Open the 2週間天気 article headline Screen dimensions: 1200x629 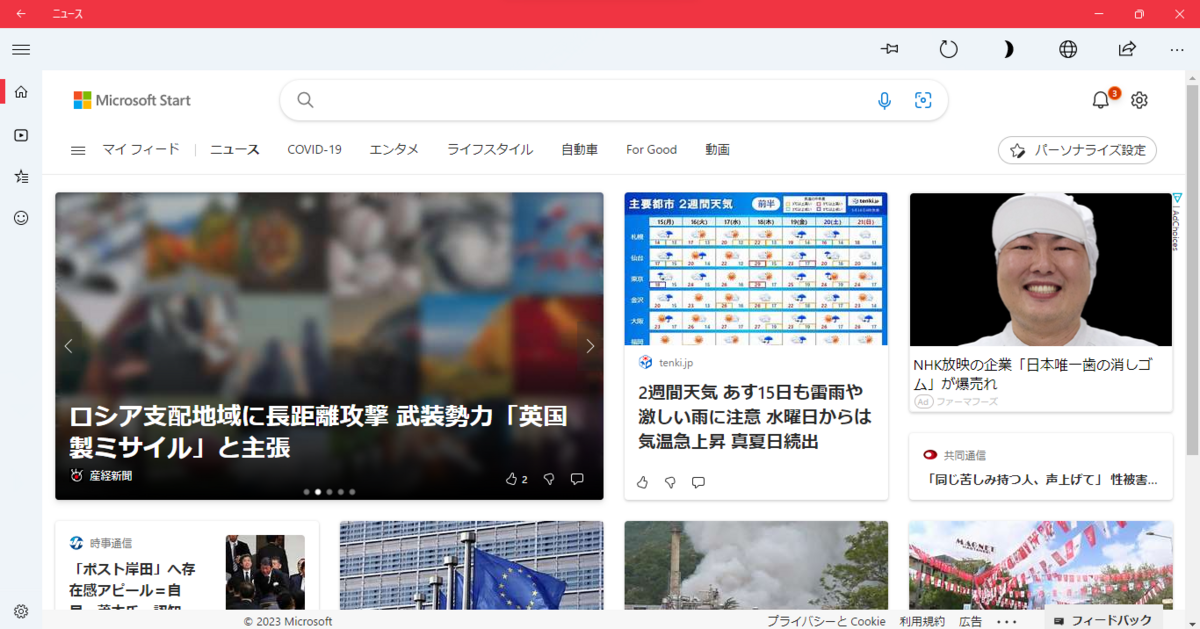pyautogui.click(x=756, y=415)
